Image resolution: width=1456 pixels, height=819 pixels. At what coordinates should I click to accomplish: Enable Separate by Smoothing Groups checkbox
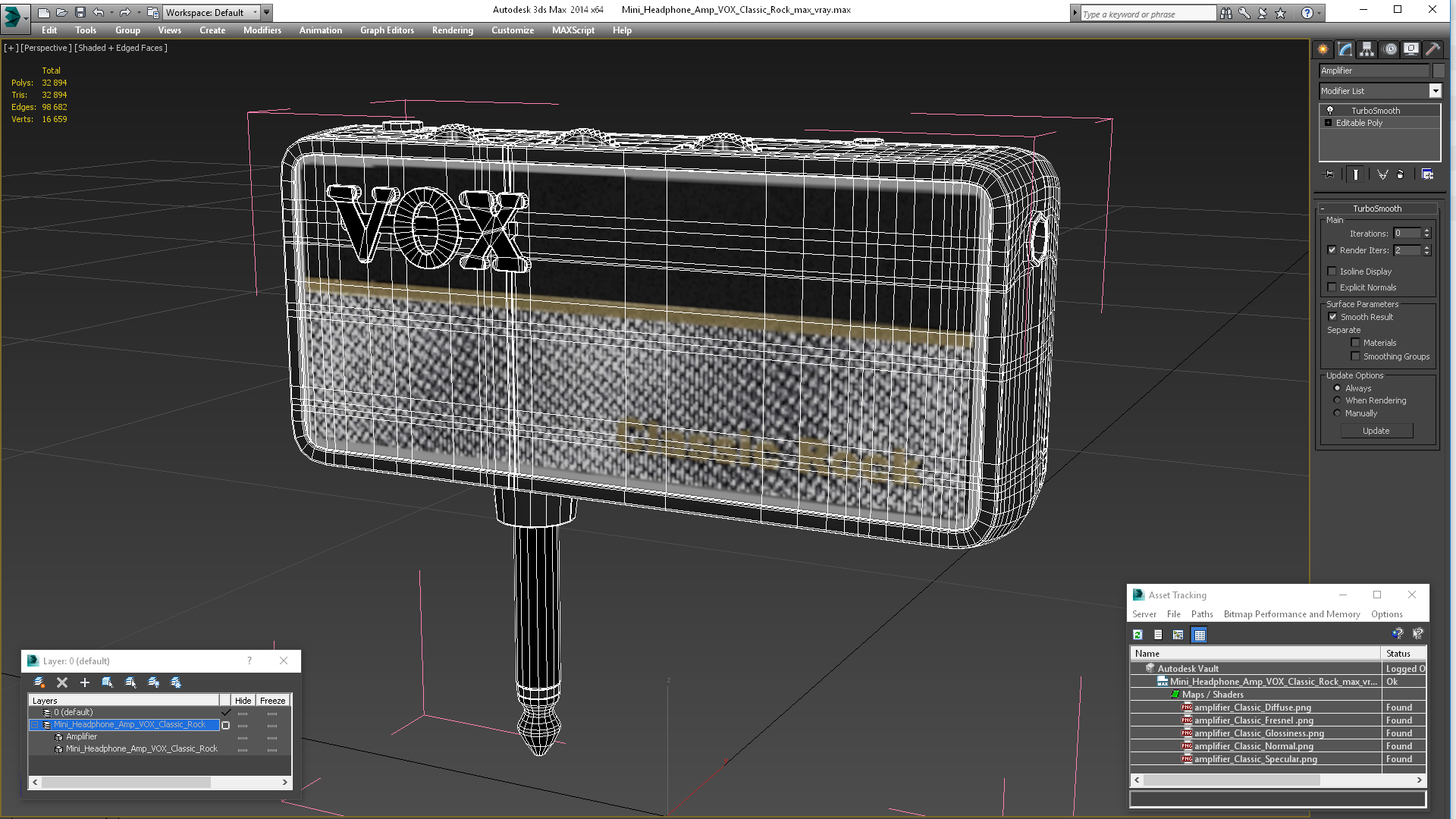(1355, 356)
